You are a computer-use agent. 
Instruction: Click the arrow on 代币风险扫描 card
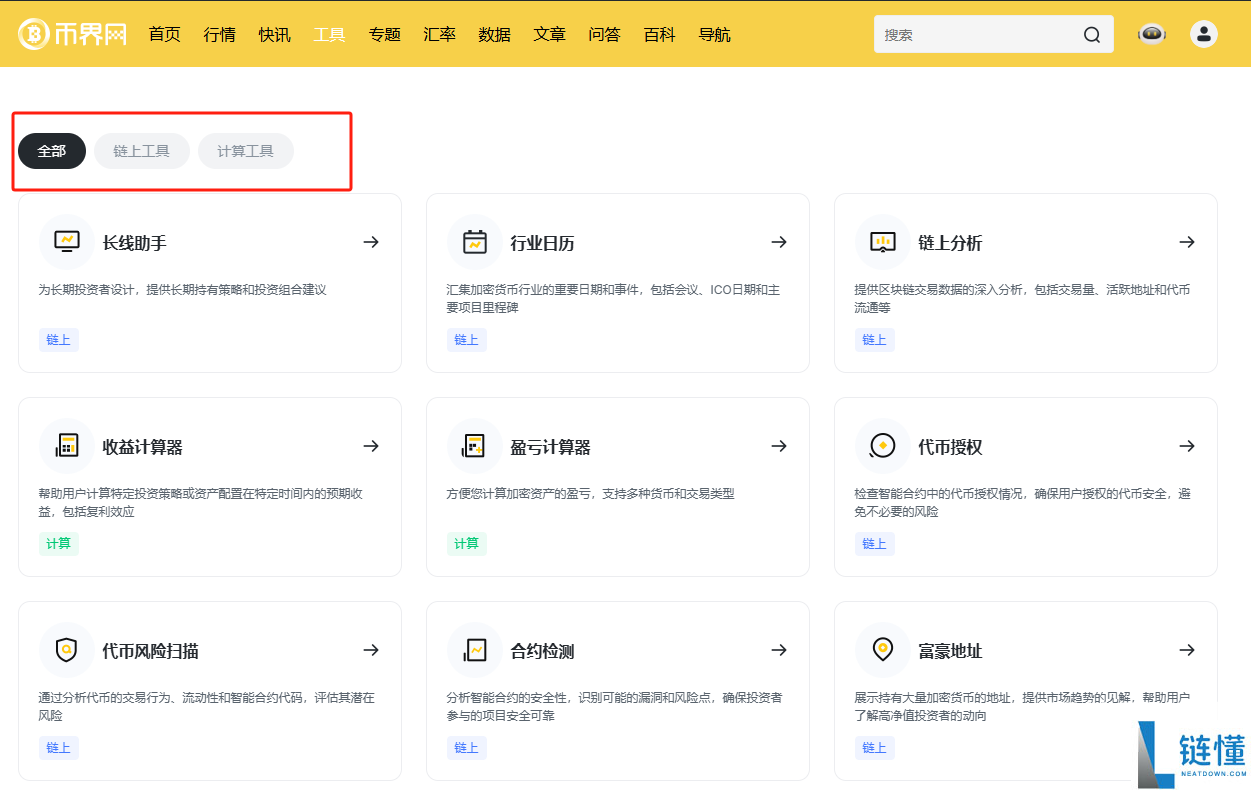pos(371,650)
